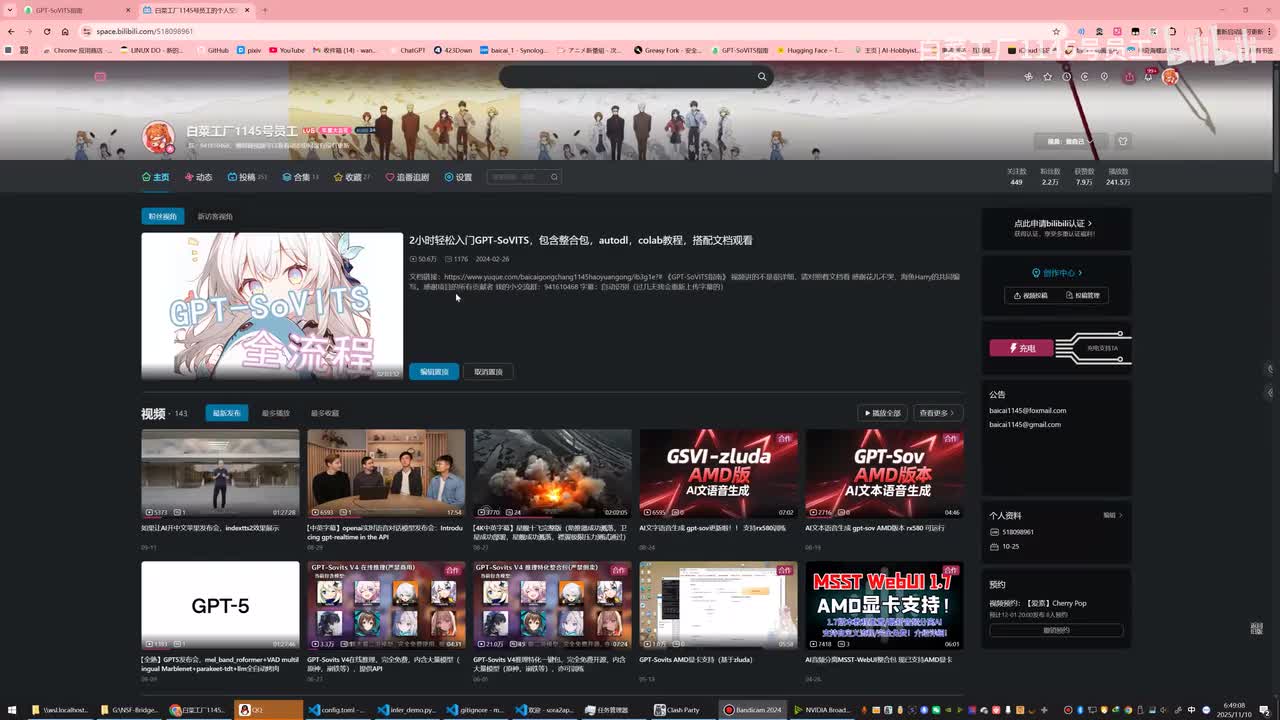Open the GPT-Sov AMD版本 video thumbnail
This screenshot has height=720, width=1280.
[x=885, y=474]
